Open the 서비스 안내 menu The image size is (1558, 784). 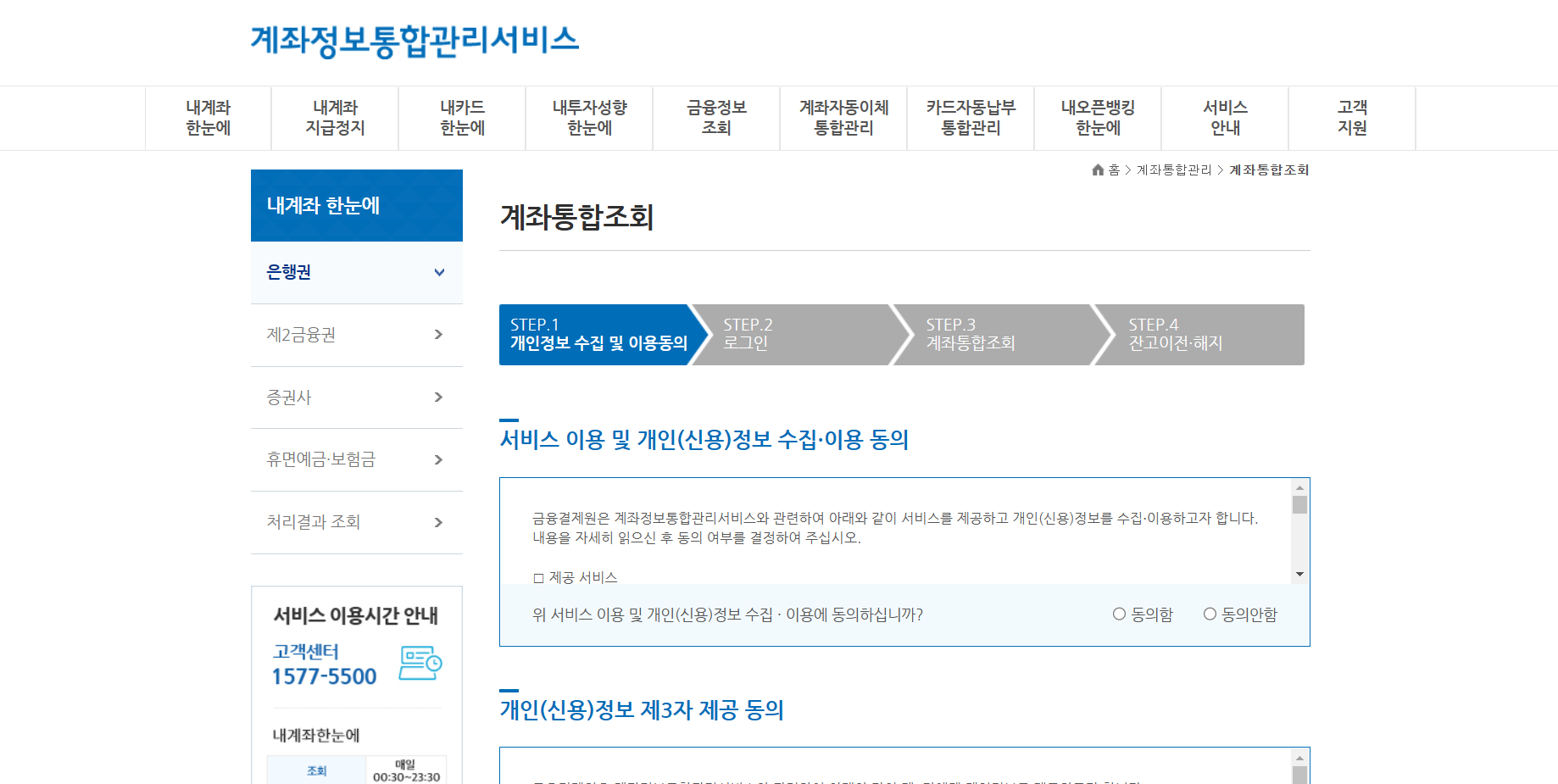(x=1224, y=118)
